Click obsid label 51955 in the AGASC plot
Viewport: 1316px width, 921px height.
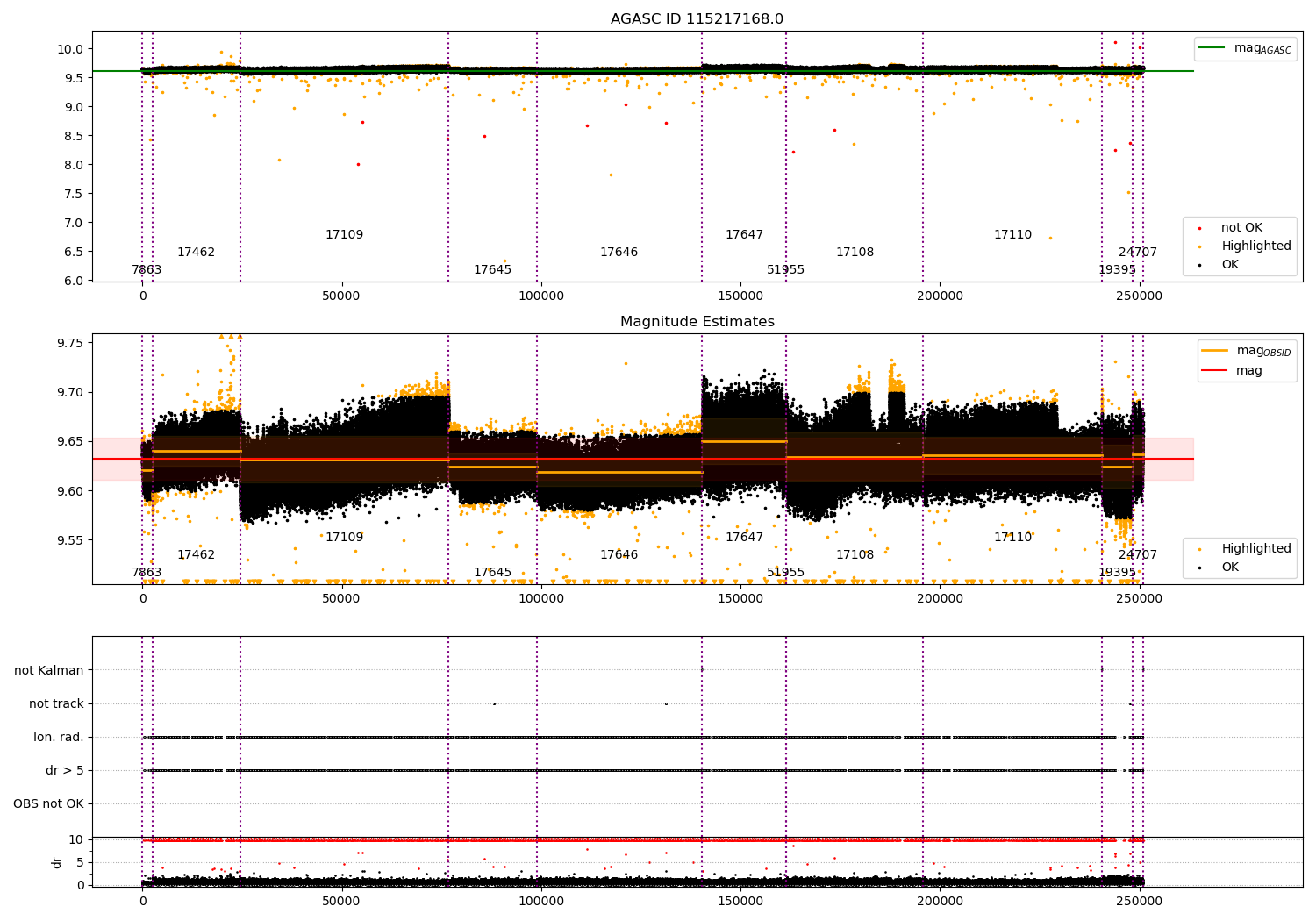pos(785,270)
